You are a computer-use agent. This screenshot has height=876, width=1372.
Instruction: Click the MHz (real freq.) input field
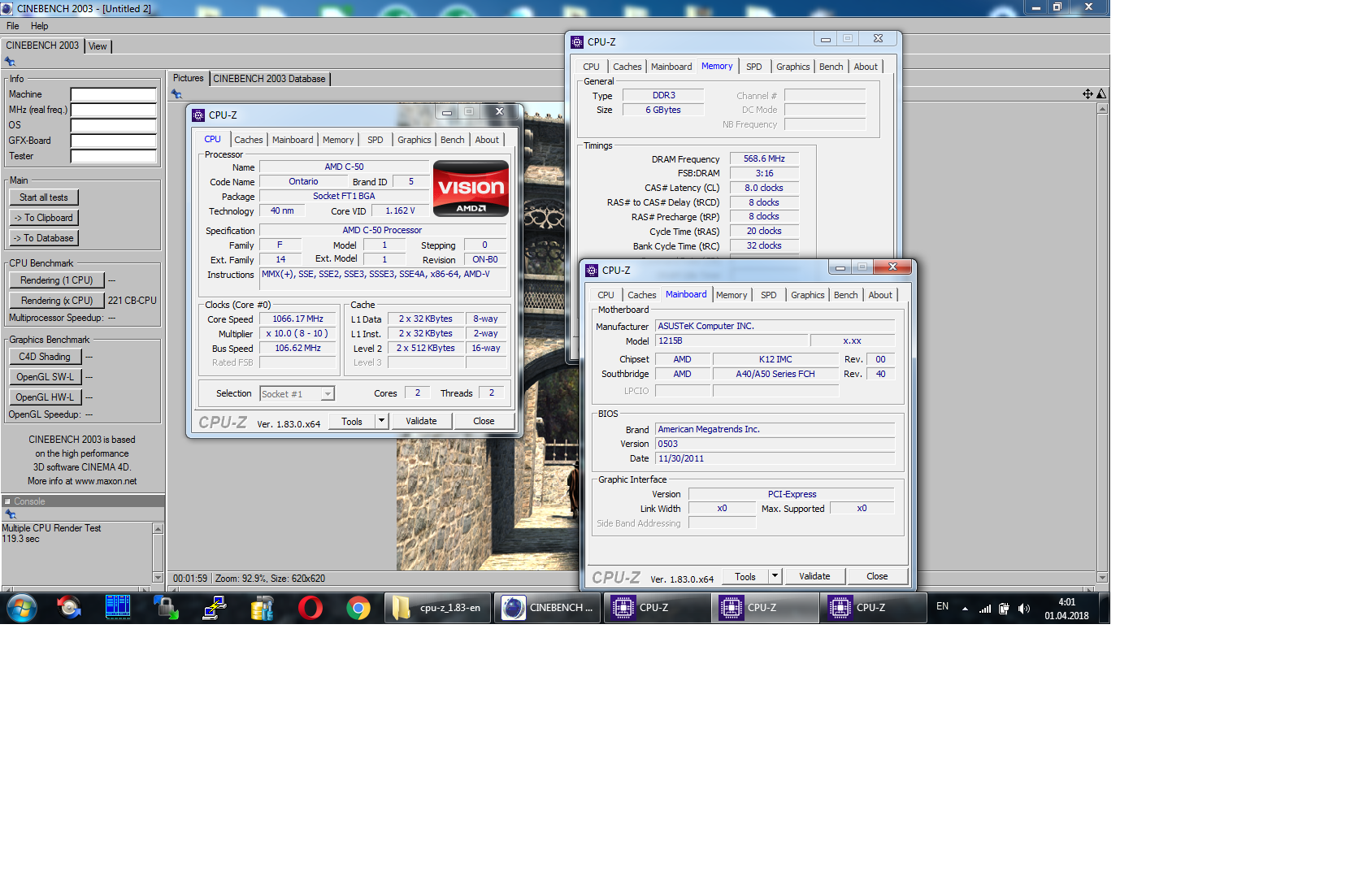[x=113, y=110]
